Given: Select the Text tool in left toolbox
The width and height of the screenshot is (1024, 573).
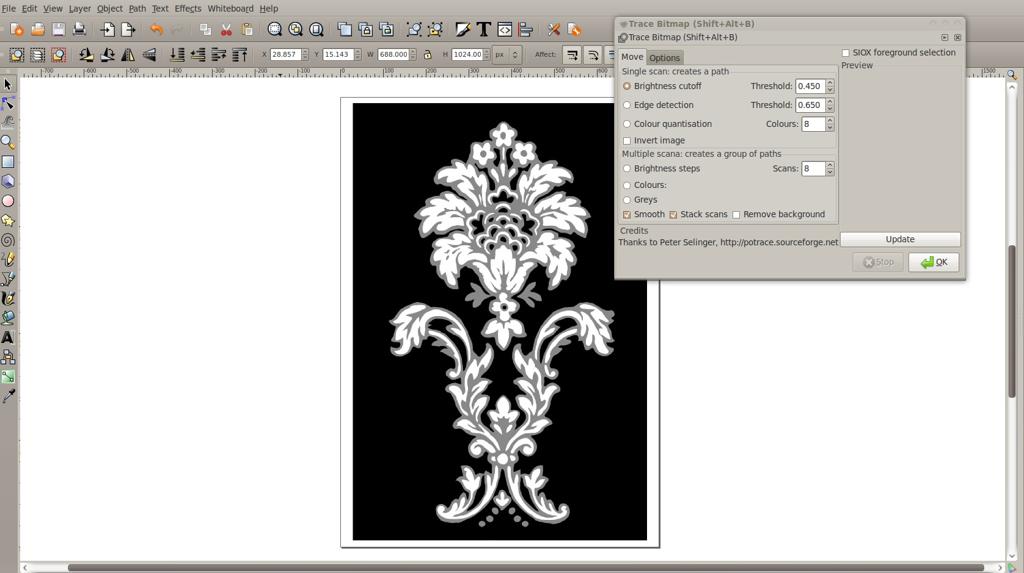Looking at the screenshot, I should (x=8, y=338).
